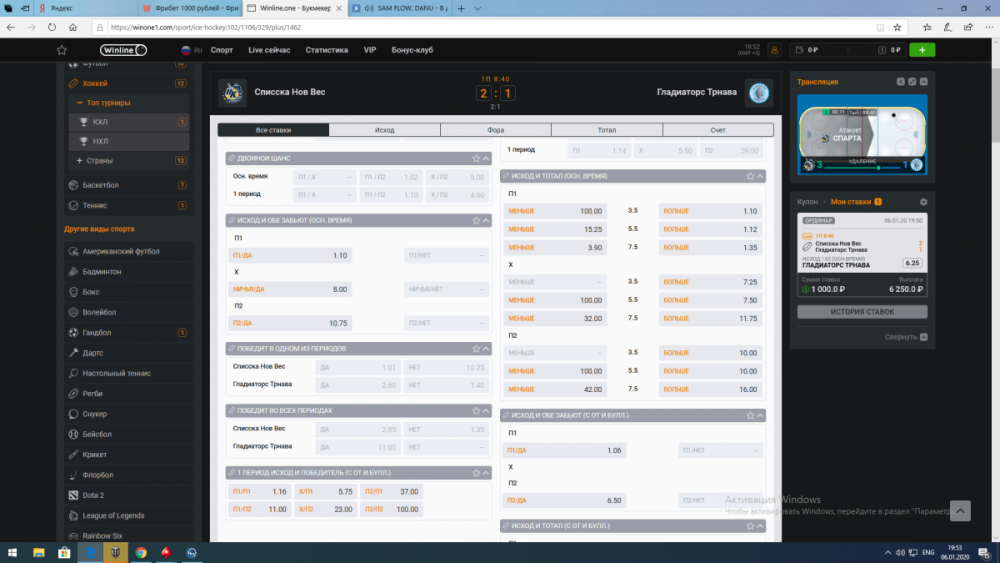Click the История ставок button
1000x563 pixels.
tap(861, 312)
